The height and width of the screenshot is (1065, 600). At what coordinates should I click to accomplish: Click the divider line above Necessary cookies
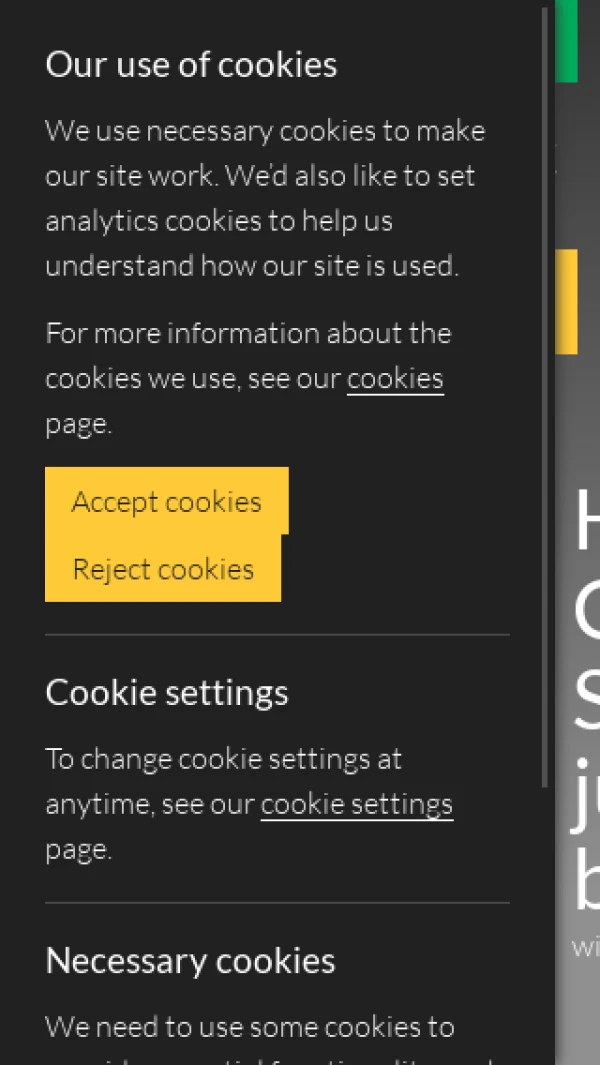(x=277, y=903)
